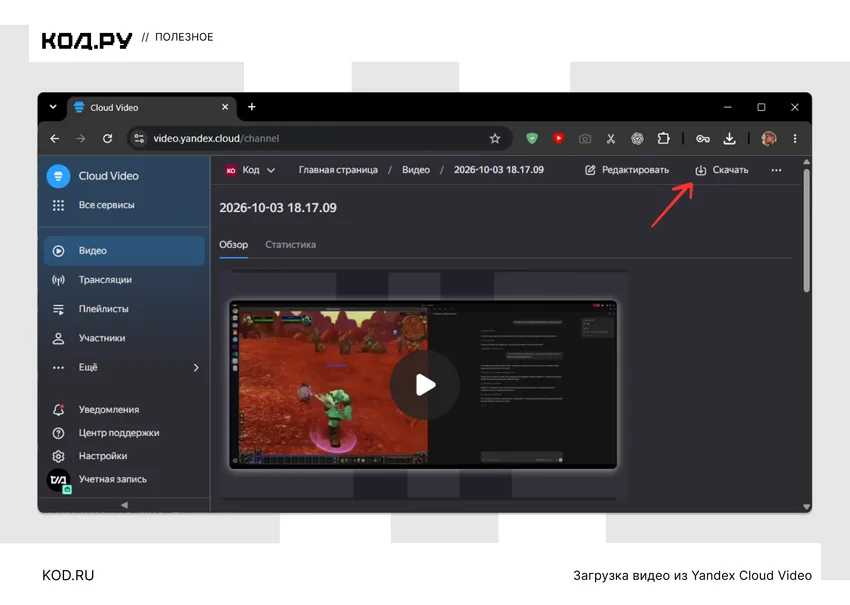Click the Скачать download button
Viewport: 850px width, 605px height.
pyautogui.click(x=722, y=170)
